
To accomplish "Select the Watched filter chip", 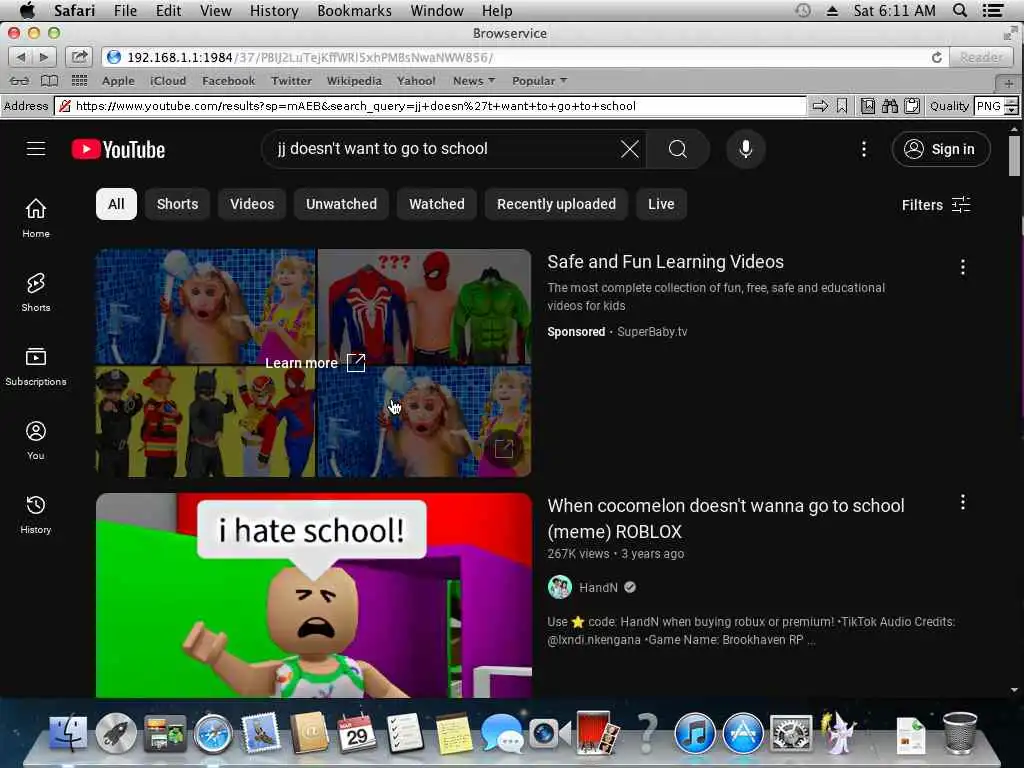I will (437, 204).
